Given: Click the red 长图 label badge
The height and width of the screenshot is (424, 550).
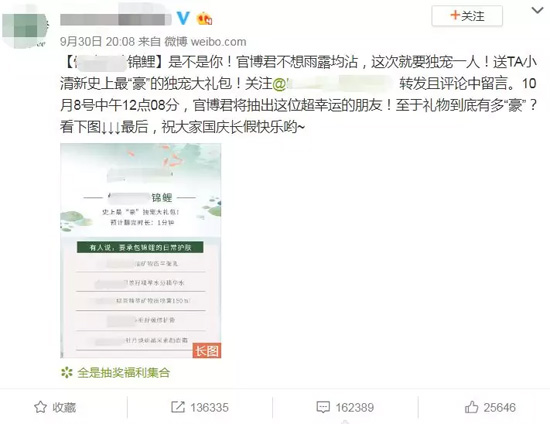Looking at the screenshot, I should 207,350.
